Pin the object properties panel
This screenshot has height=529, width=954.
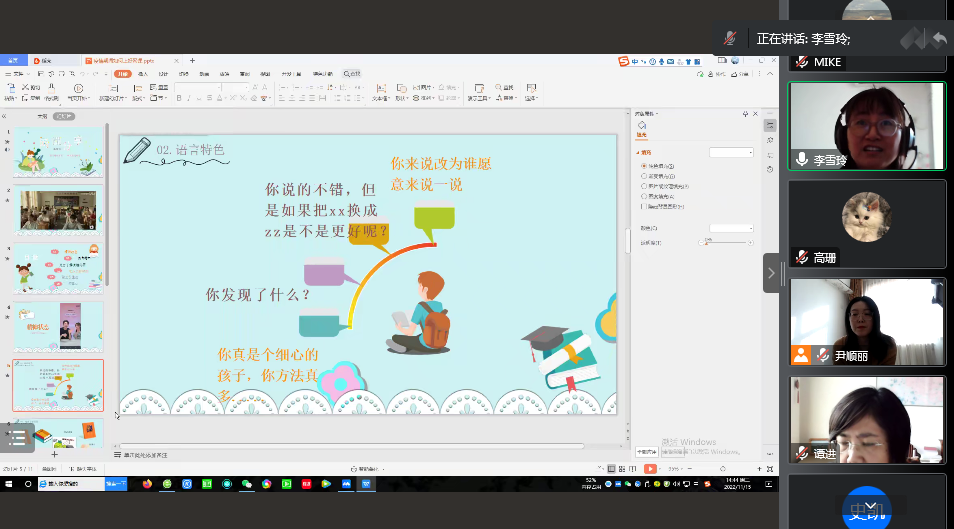pos(747,114)
